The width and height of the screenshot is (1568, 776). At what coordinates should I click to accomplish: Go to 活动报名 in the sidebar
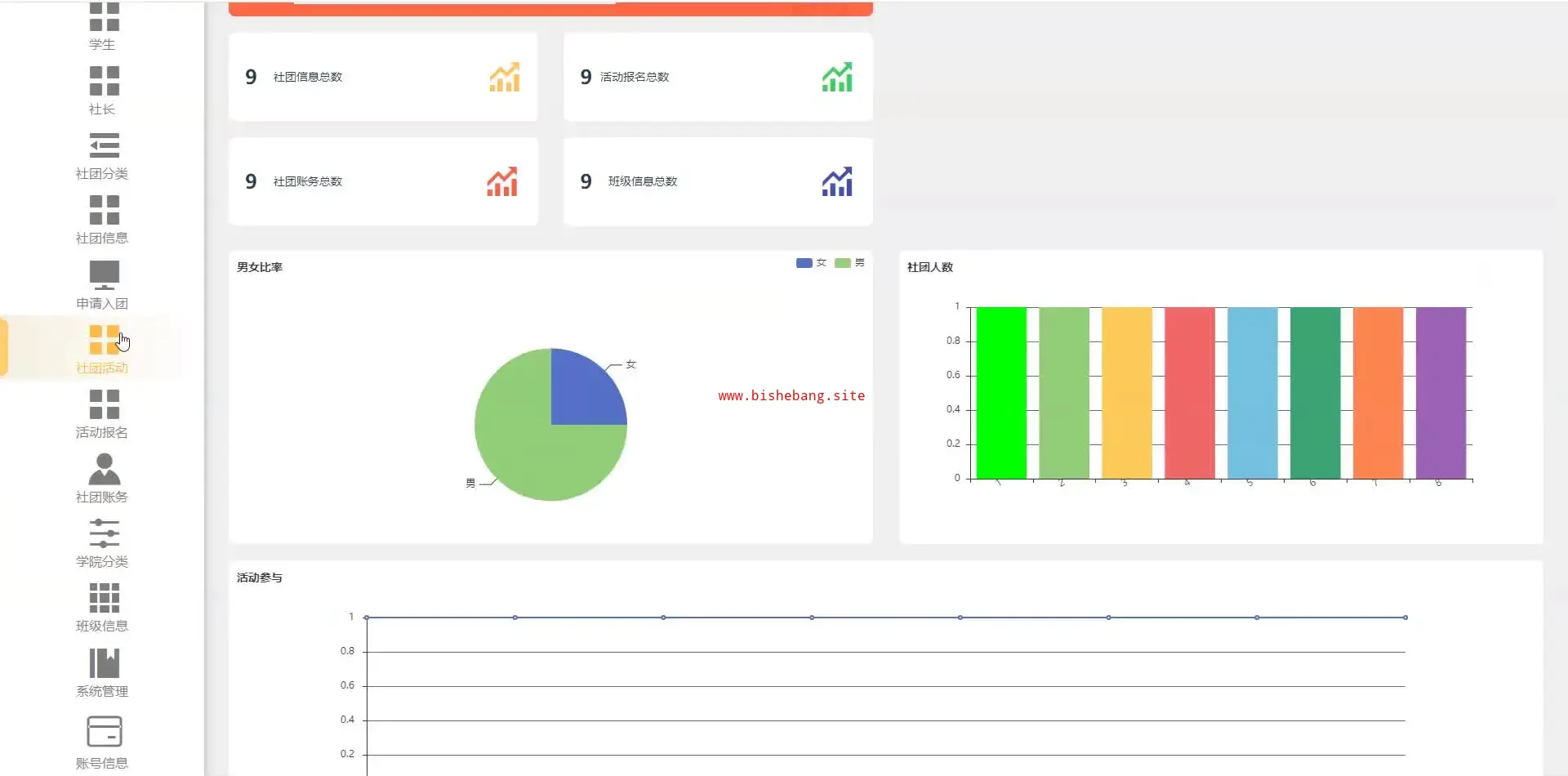[102, 413]
